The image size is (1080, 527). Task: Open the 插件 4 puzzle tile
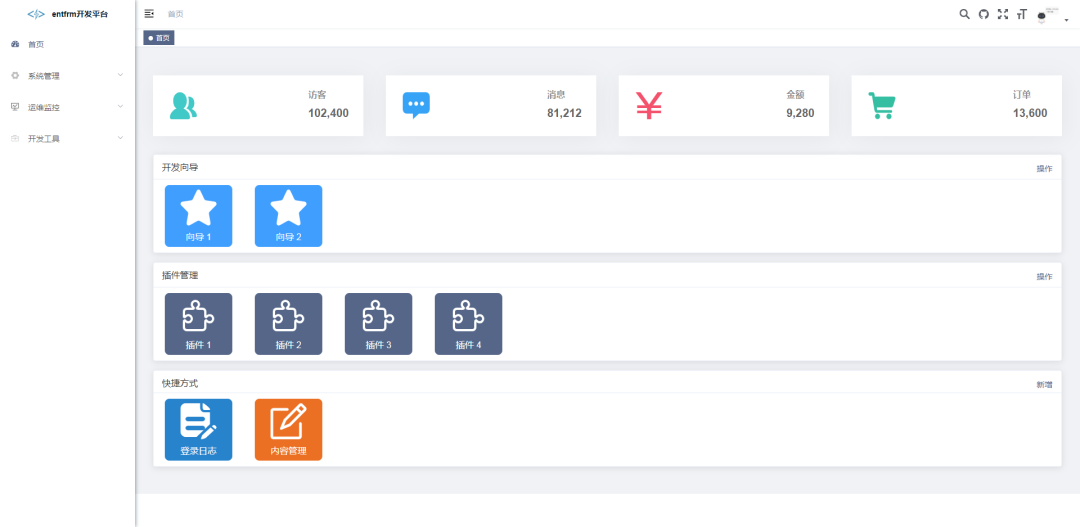[x=468, y=324]
